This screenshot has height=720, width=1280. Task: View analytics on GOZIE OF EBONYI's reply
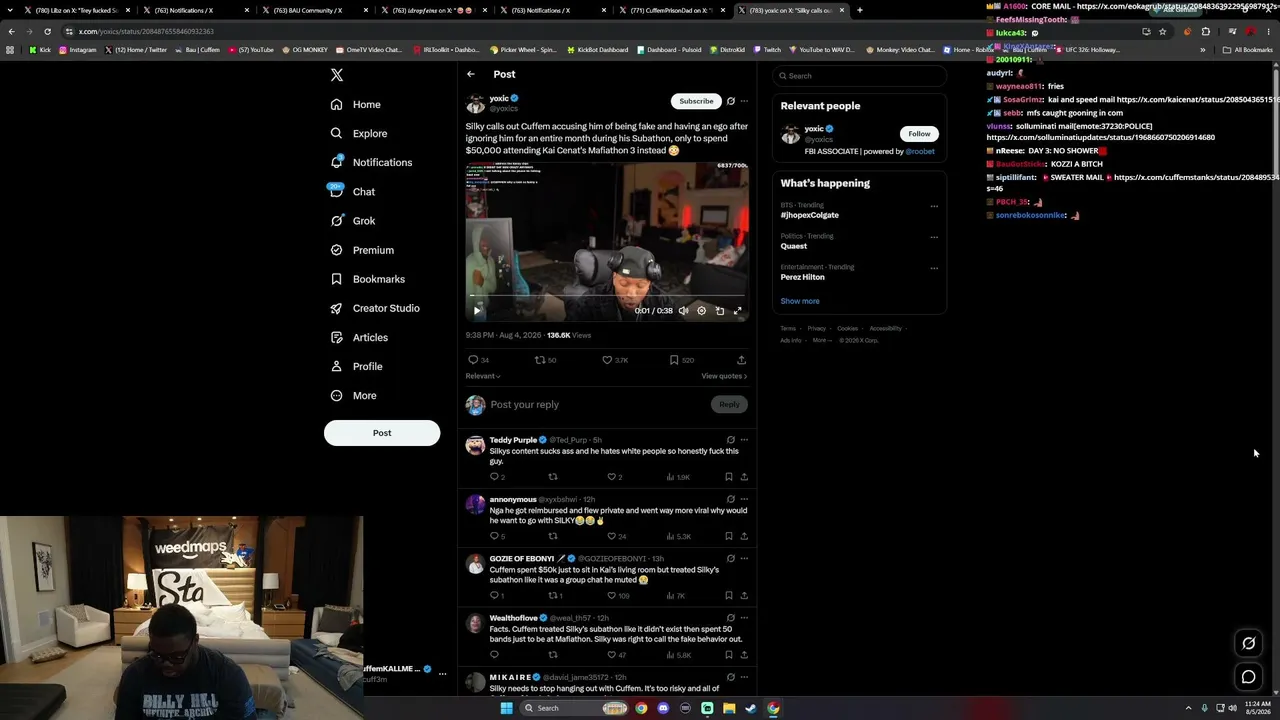point(677,596)
